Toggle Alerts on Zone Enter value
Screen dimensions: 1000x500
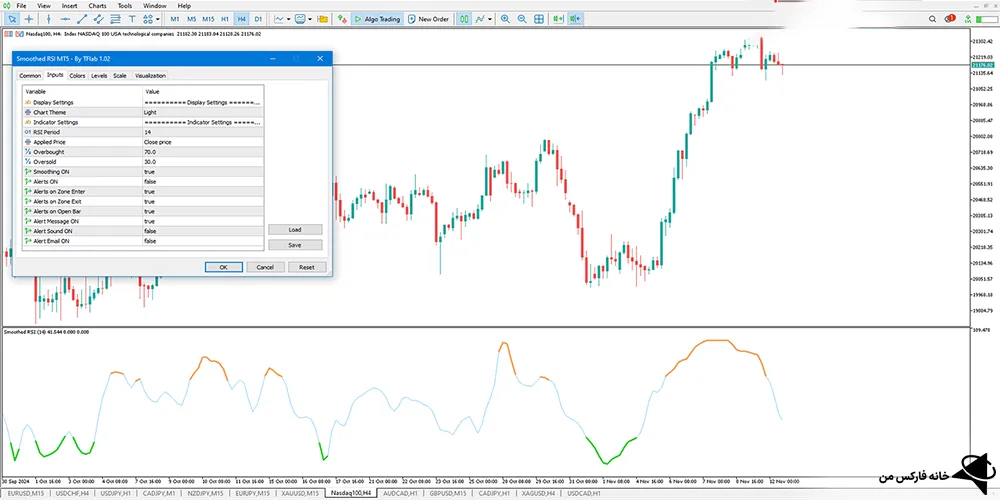point(203,191)
